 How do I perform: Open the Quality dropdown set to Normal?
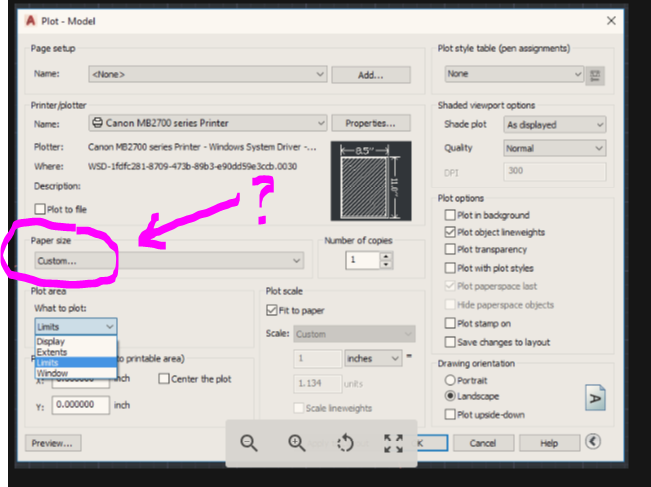(555, 148)
